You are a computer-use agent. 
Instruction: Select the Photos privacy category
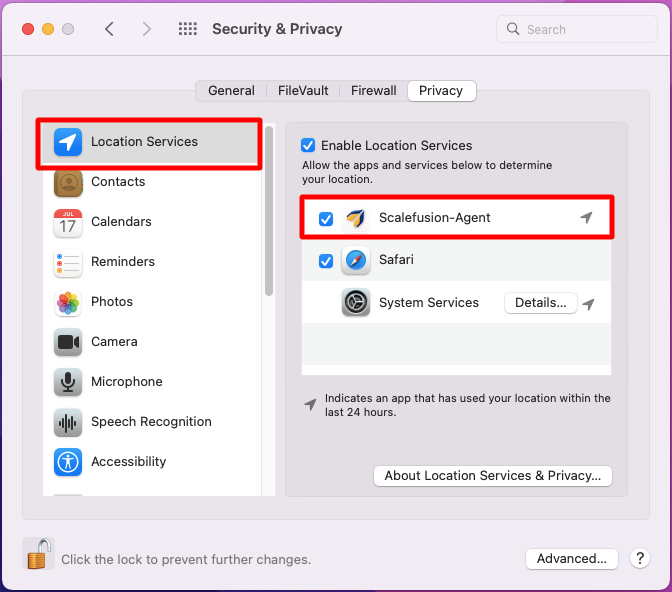pyautogui.click(x=112, y=302)
